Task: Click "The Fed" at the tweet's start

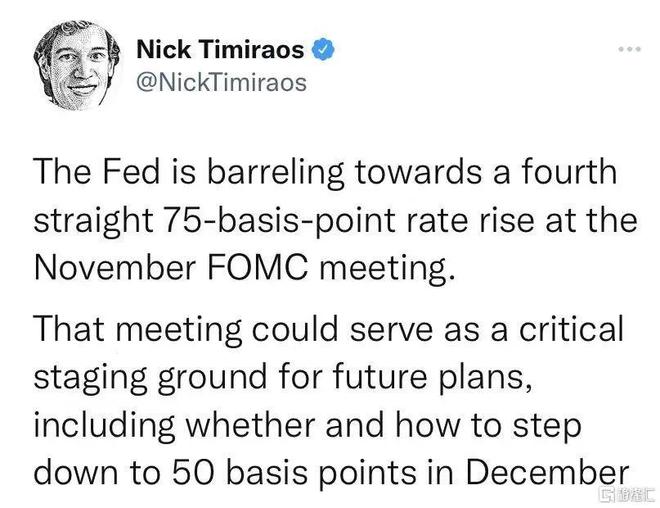Action: [x=97, y=171]
